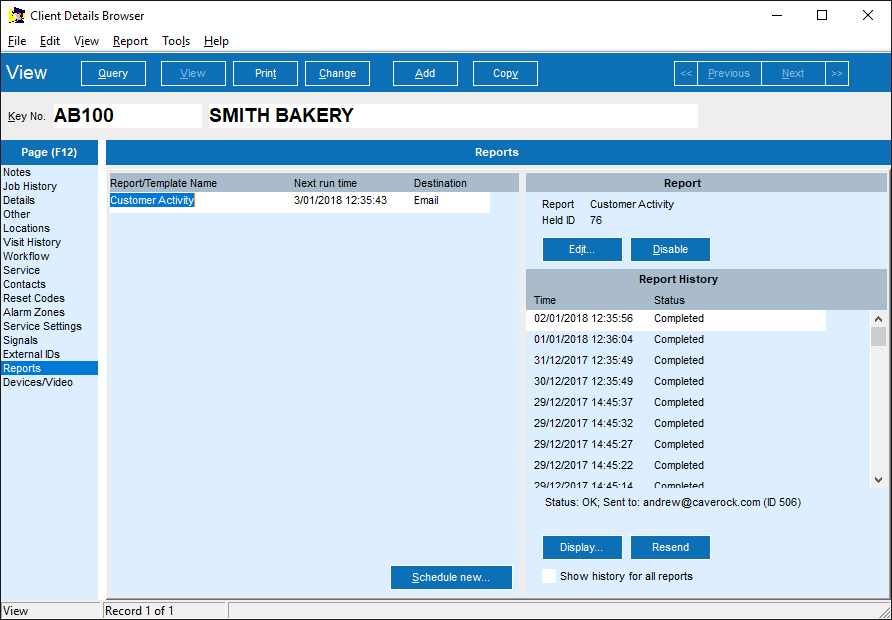Open the Report menu
This screenshot has width=892, height=620.
point(130,41)
